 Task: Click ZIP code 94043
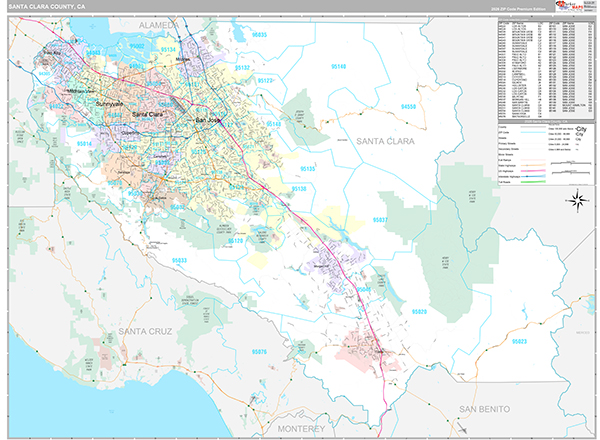click(93, 52)
